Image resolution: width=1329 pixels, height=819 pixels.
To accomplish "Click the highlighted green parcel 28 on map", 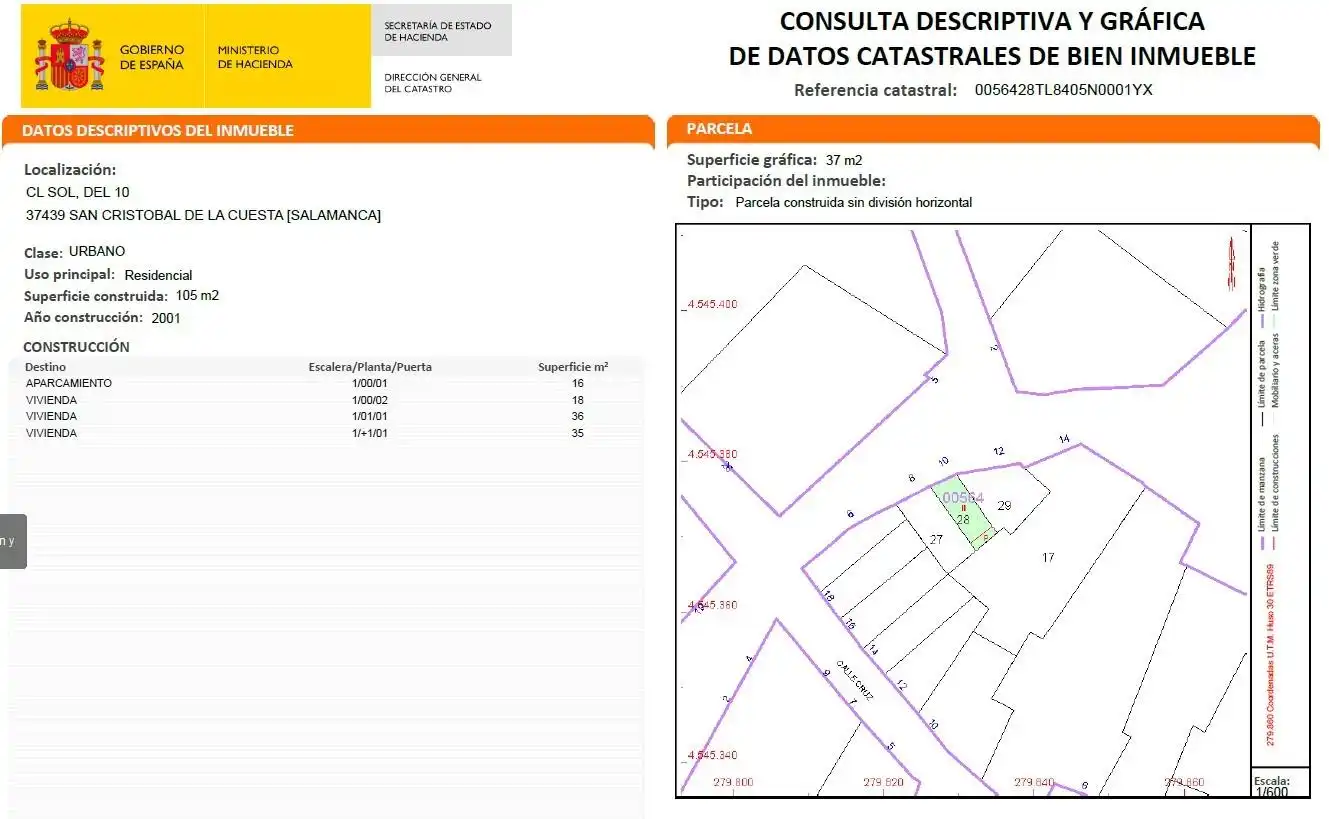I will click(x=962, y=512).
